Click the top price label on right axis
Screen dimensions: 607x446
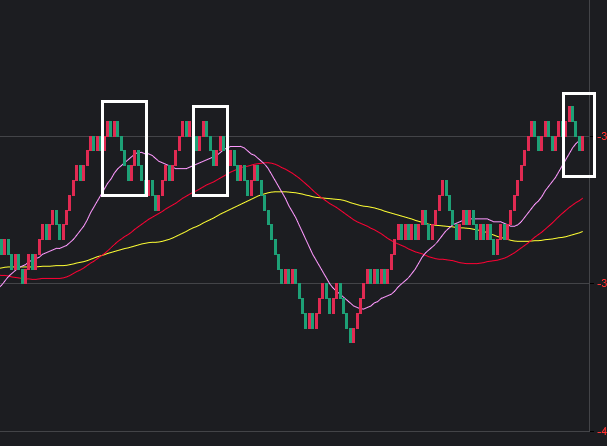click(602, 136)
